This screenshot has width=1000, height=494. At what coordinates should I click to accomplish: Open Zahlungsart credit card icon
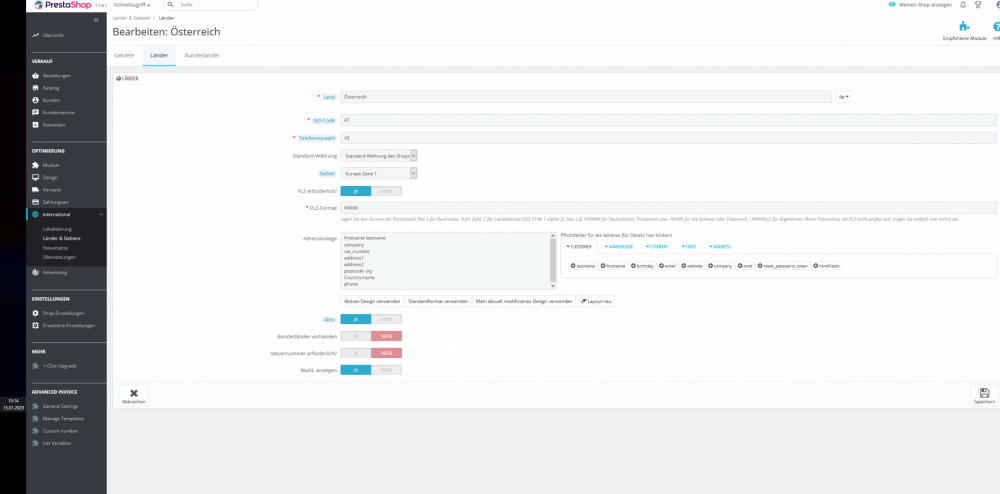click(36, 202)
